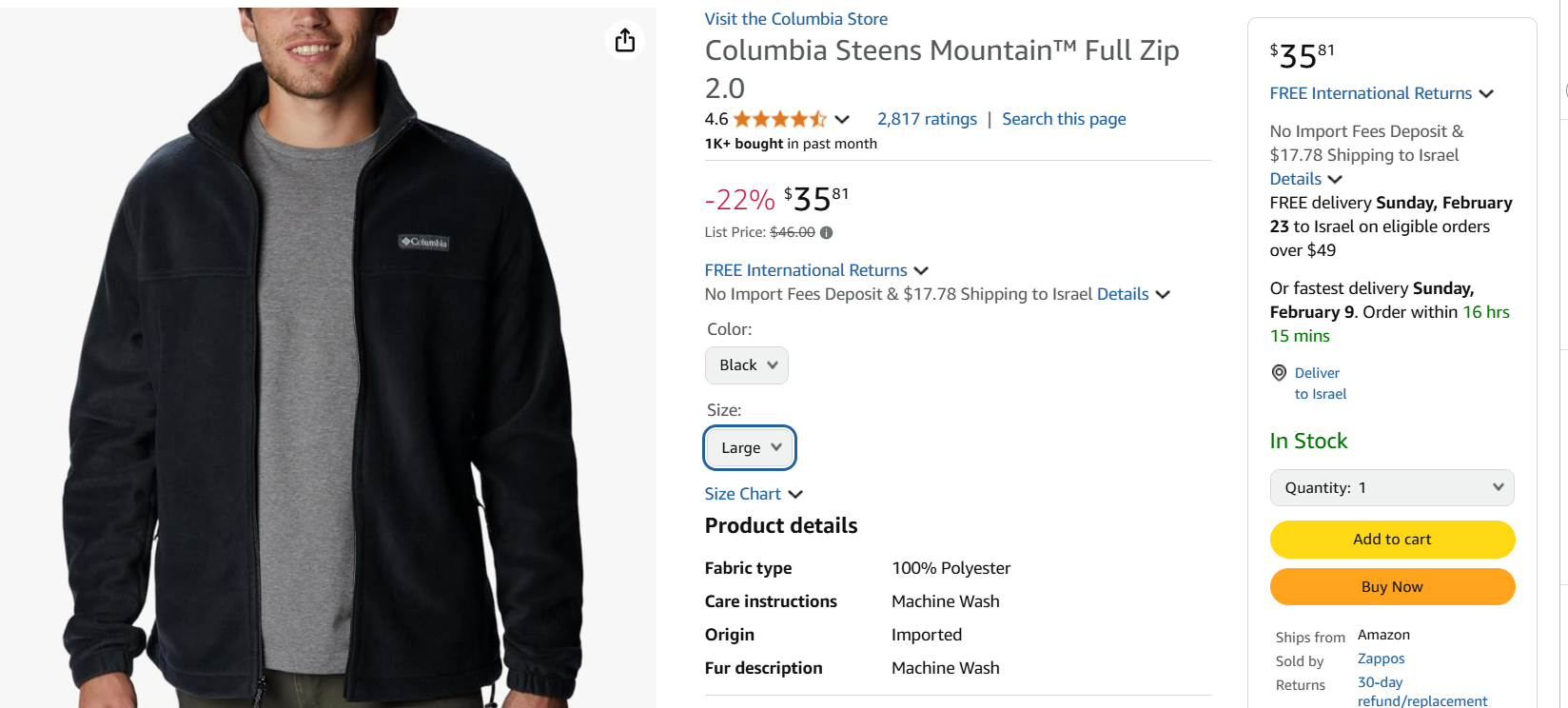
Task: Expand Size Chart chevron
Action: [x=795, y=494]
